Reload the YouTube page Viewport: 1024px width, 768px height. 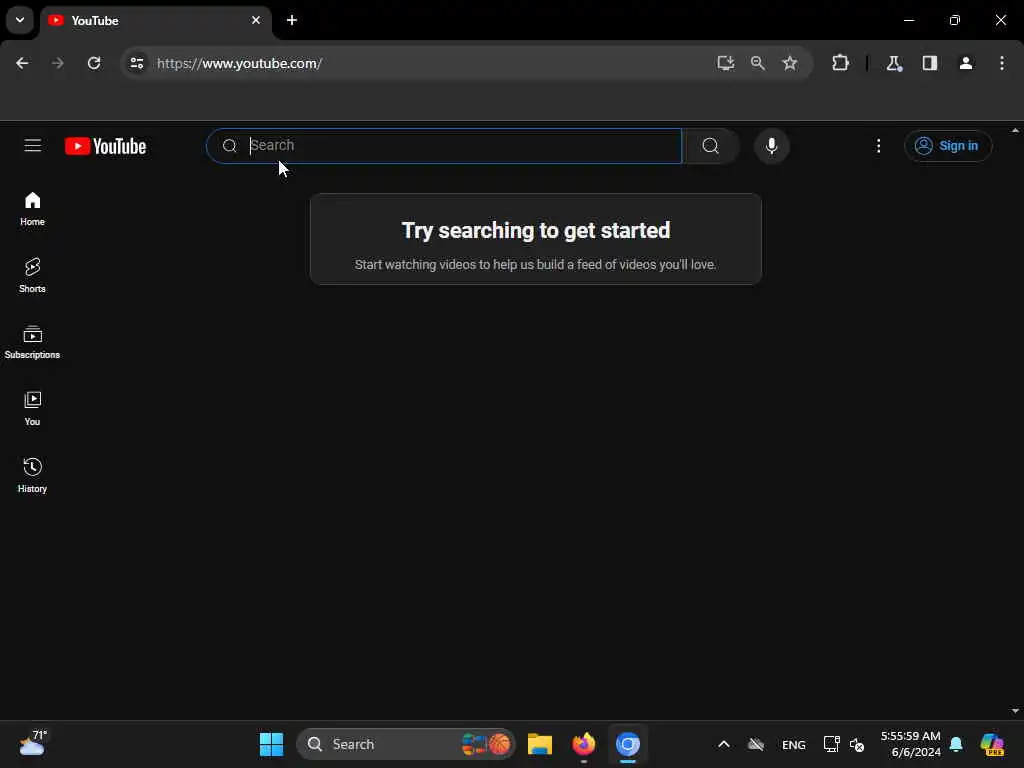[94, 63]
